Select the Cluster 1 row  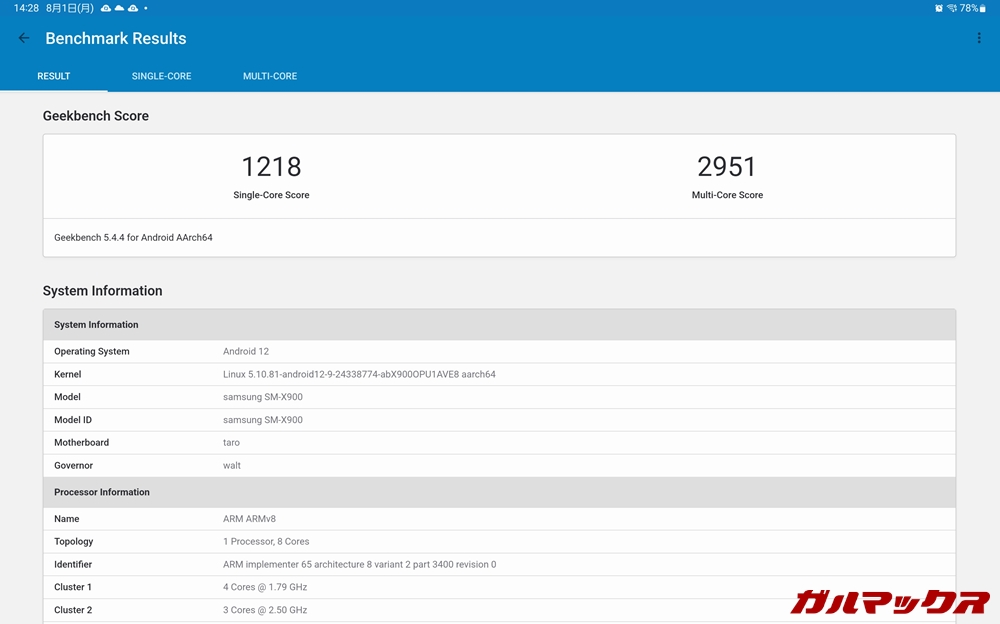[498, 588]
